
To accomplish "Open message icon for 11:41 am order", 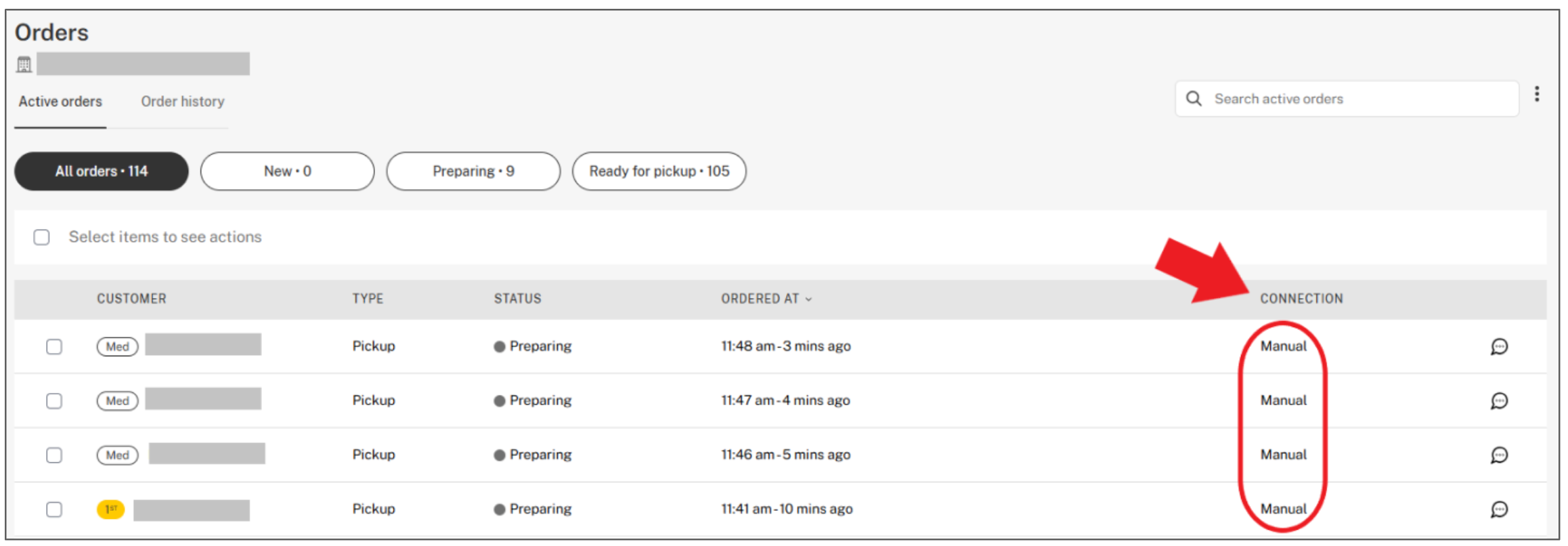I will [x=1499, y=509].
